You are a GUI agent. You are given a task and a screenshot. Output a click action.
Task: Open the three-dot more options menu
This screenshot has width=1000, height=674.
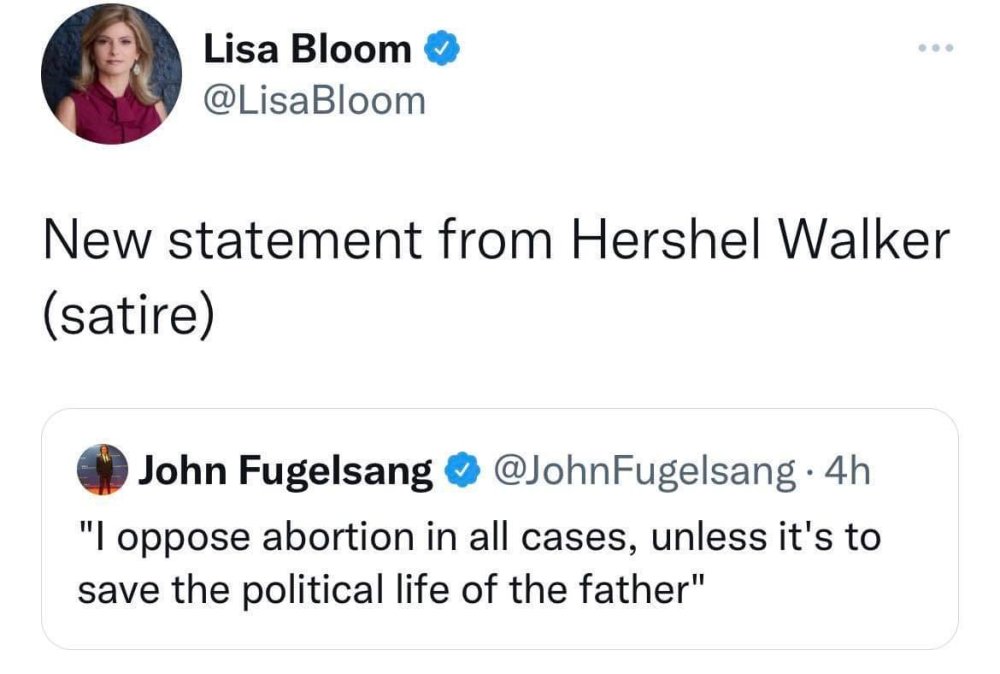[x=937, y=47]
